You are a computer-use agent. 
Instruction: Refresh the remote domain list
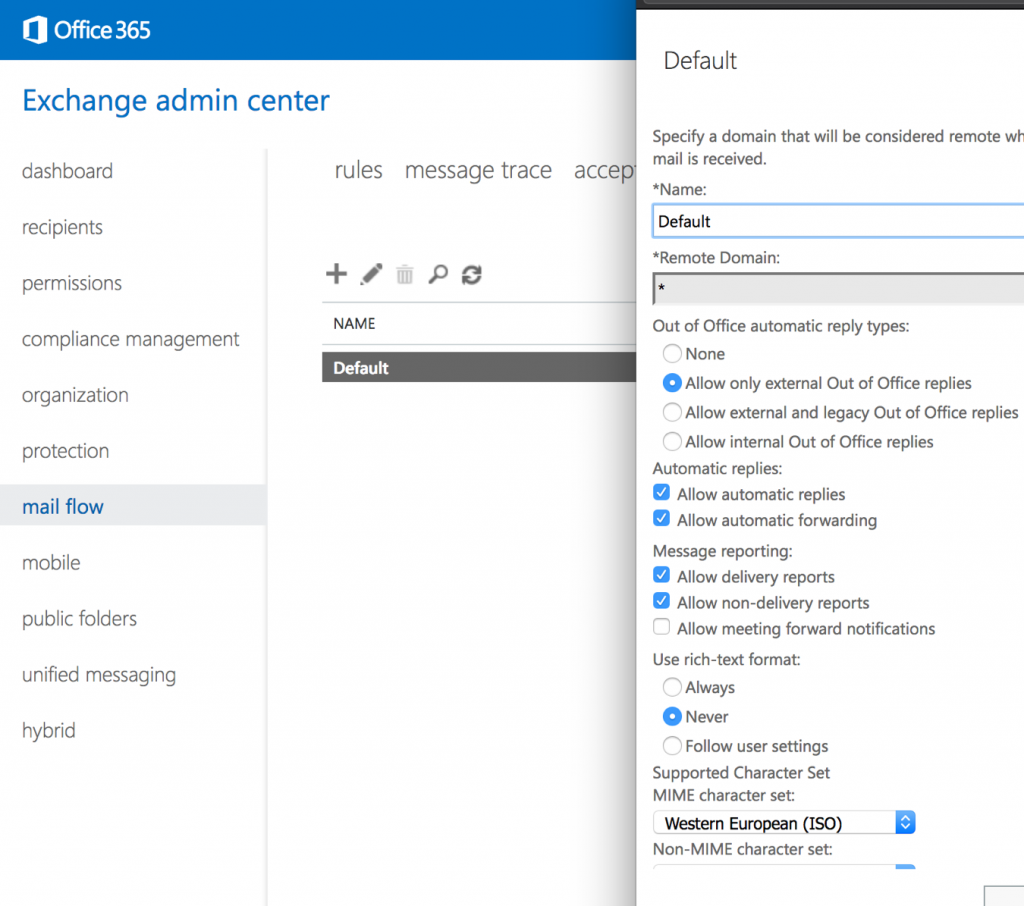point(472,274)
